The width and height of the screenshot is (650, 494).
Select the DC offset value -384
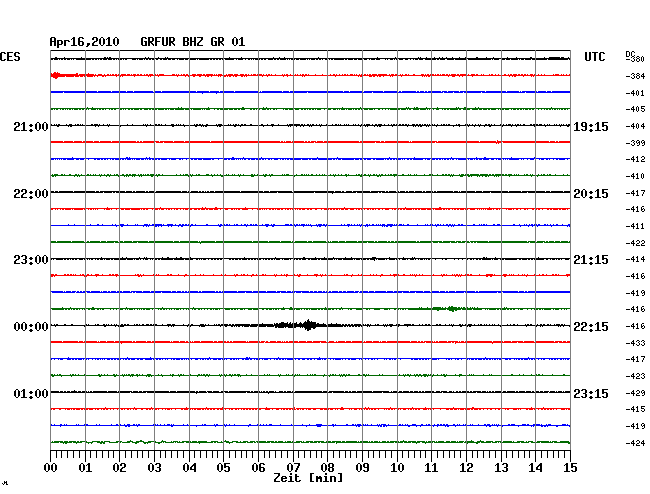pyautogui.click(x=635, y=76)
